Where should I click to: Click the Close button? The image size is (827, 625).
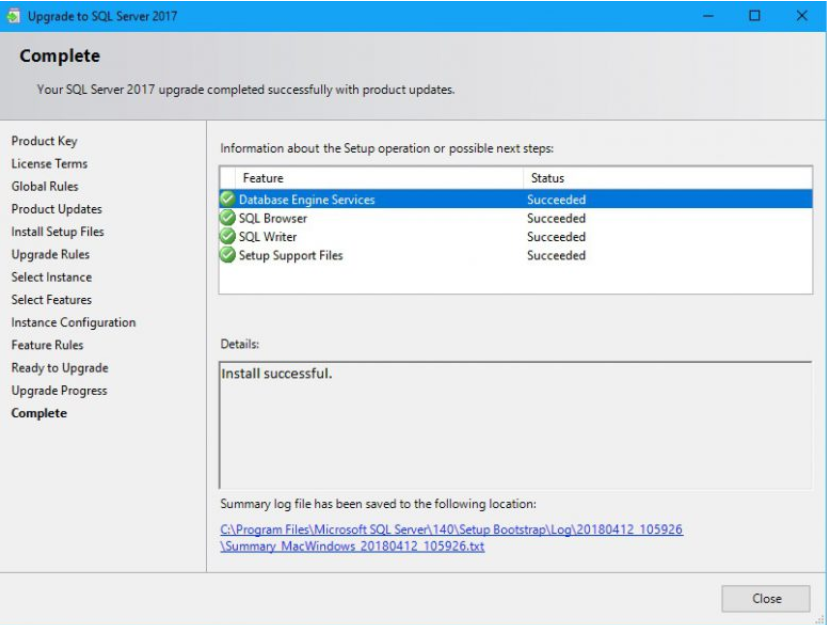765,598
